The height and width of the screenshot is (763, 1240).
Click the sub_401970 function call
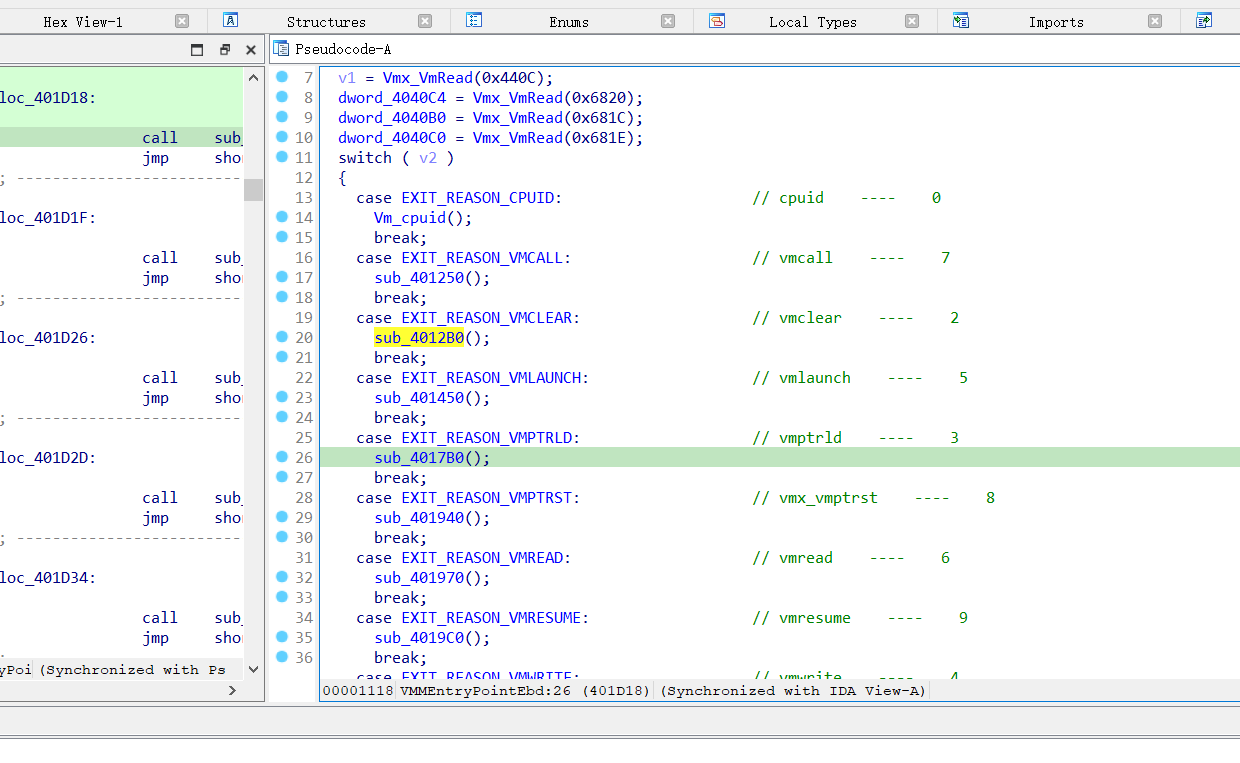[x=419, y=578]
